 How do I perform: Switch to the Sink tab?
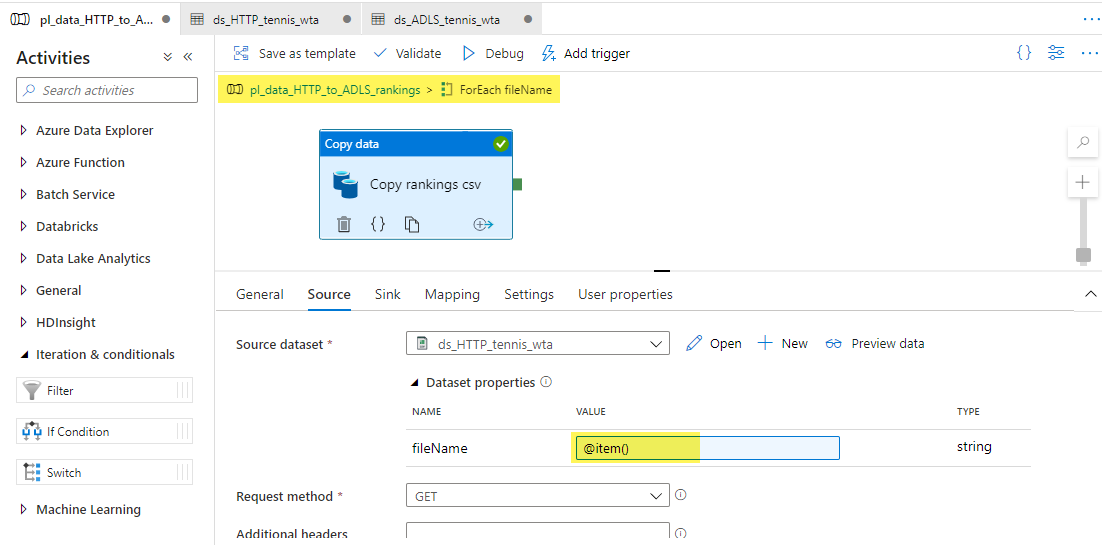(x=388, y=294)
